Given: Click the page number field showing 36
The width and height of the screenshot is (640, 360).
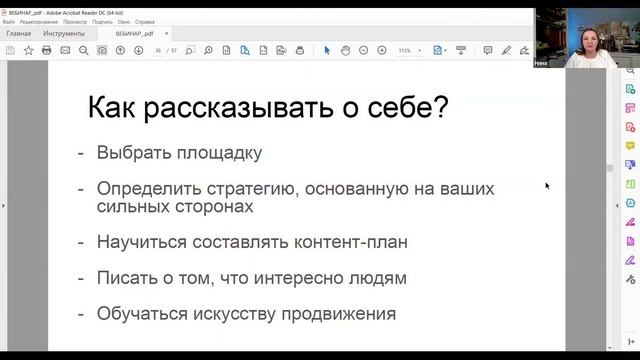Looking at the screenshot, I should 158,51.
